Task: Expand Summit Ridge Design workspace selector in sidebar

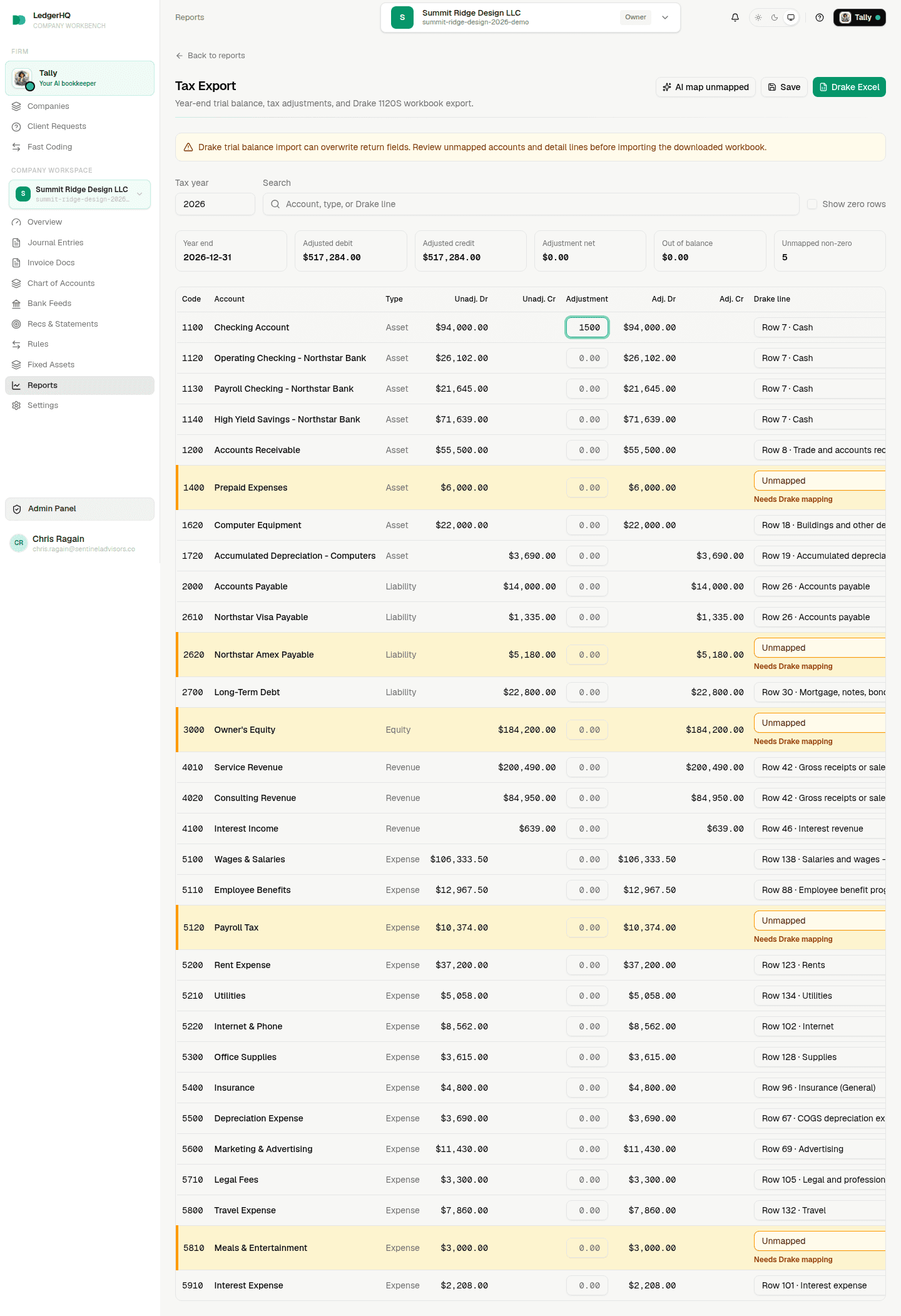Action: (x=79, y=194)
